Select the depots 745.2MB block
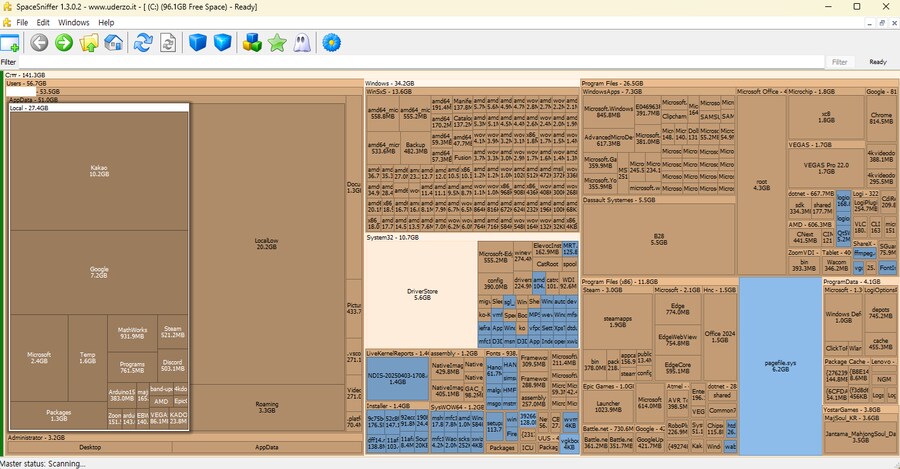This screenshot has width=900, height=469. click(x=880, y=313)
